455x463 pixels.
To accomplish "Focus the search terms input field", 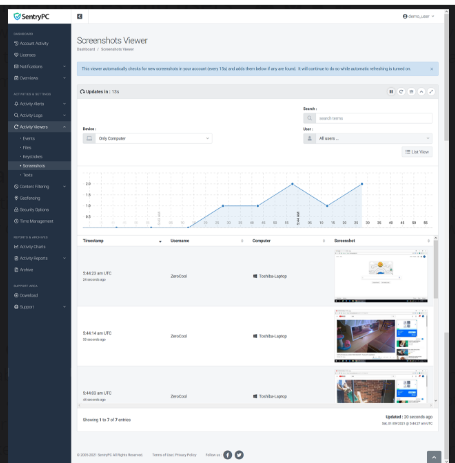I will pos(374,118).
